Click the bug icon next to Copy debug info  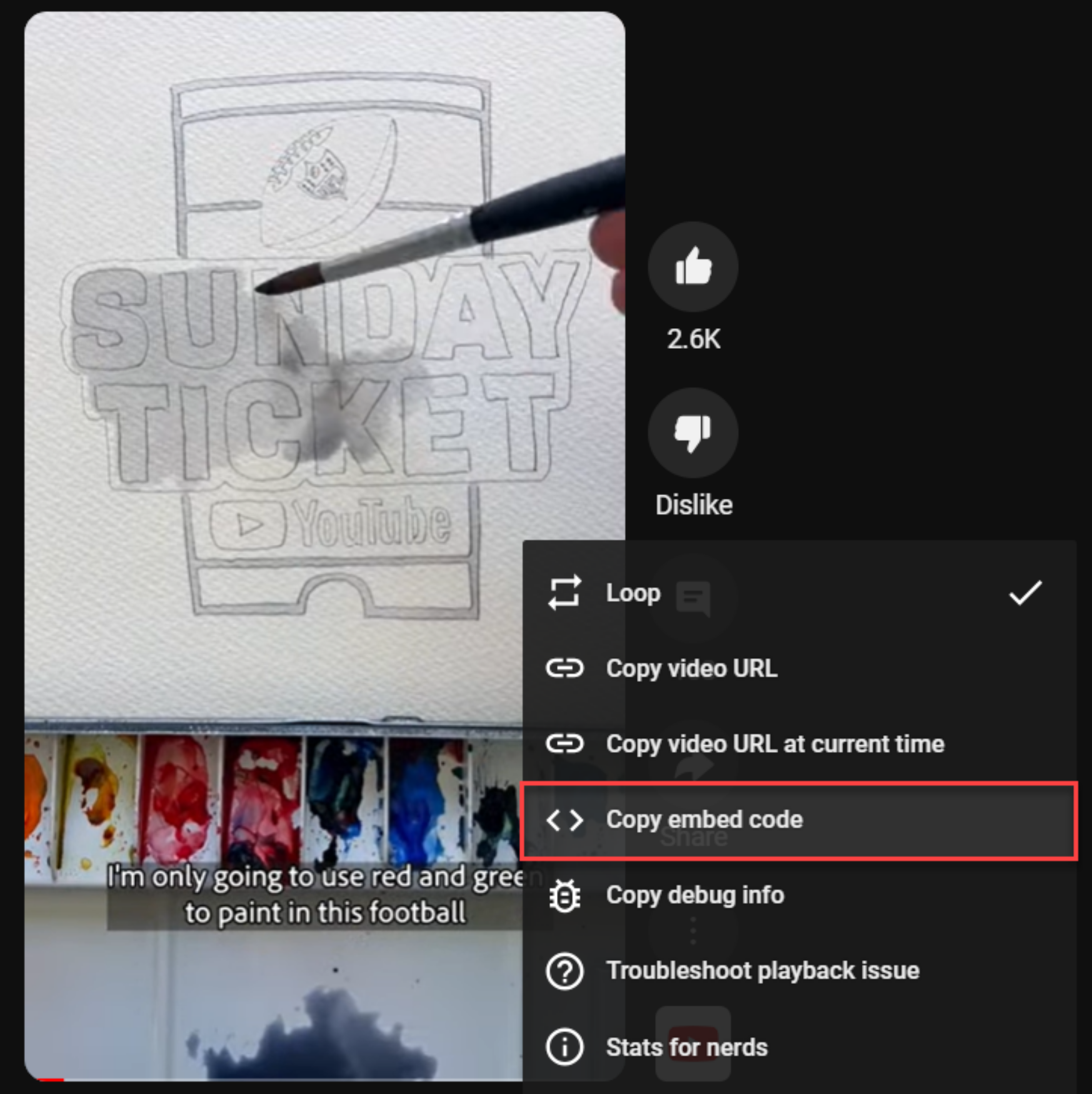(564, 896)
